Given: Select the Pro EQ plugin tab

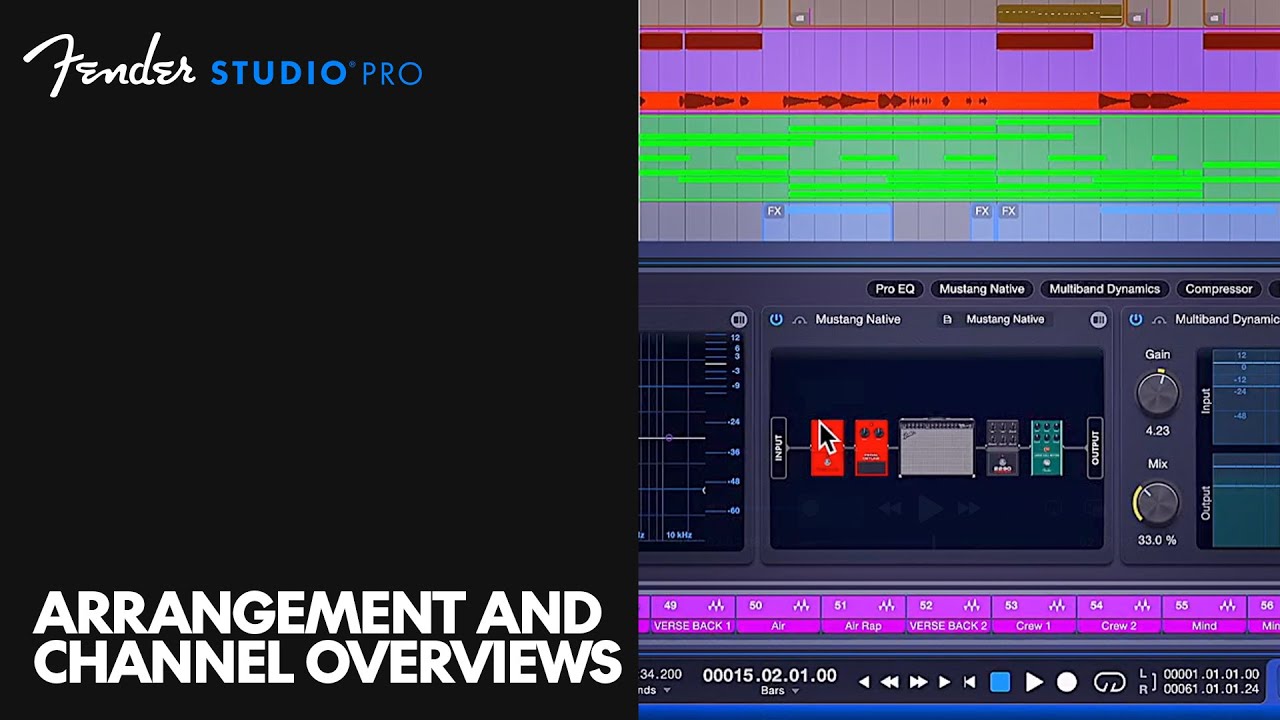Looking at the screenshot, I should pyautogui.click(x=895, y=289).
